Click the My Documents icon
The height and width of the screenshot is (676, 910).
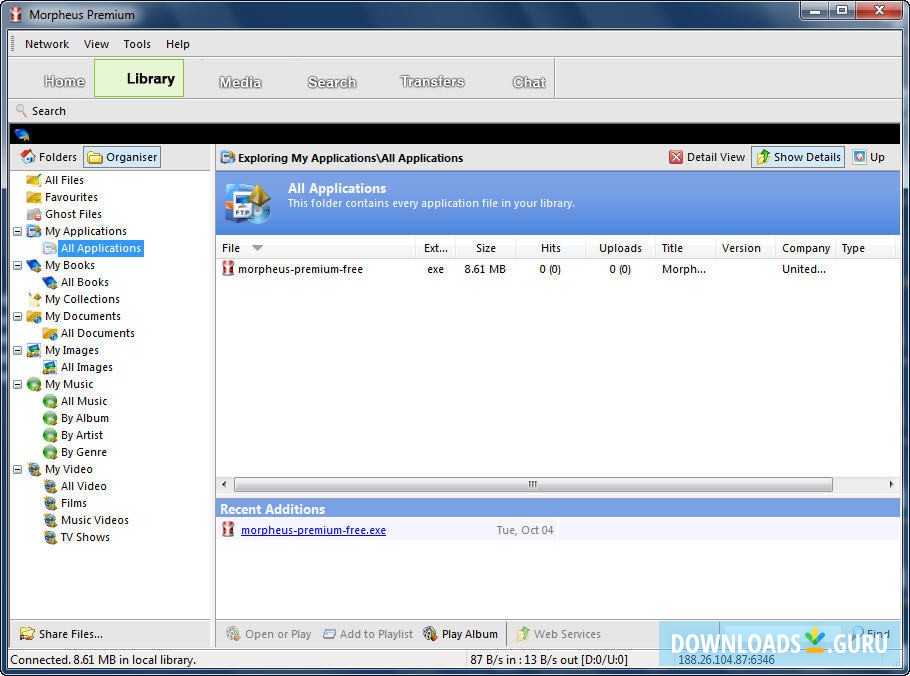[34, 316]
